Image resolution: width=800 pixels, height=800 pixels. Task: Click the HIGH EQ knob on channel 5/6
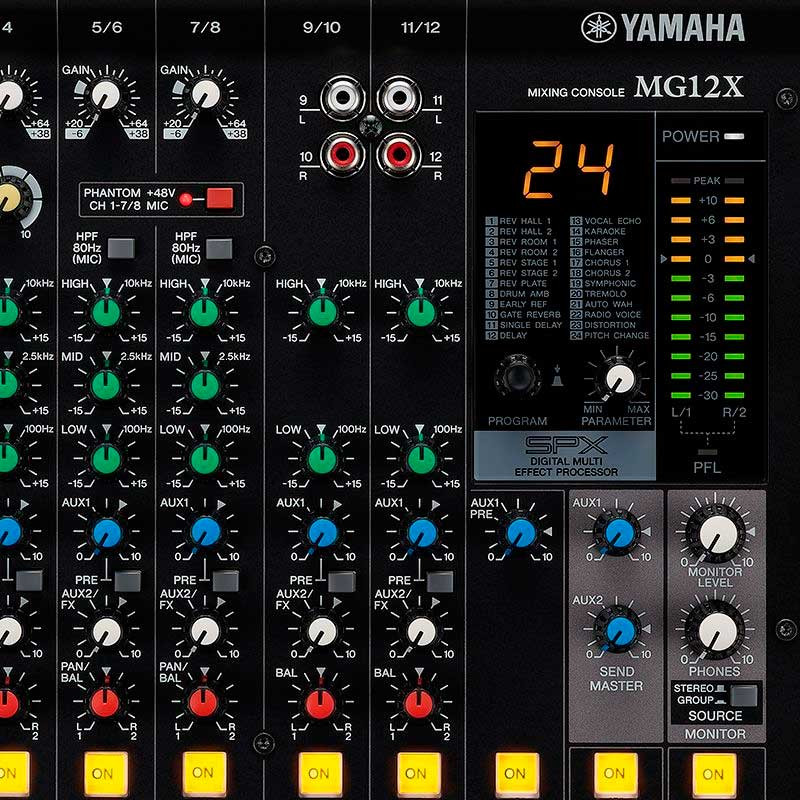[x=106, y=312]
